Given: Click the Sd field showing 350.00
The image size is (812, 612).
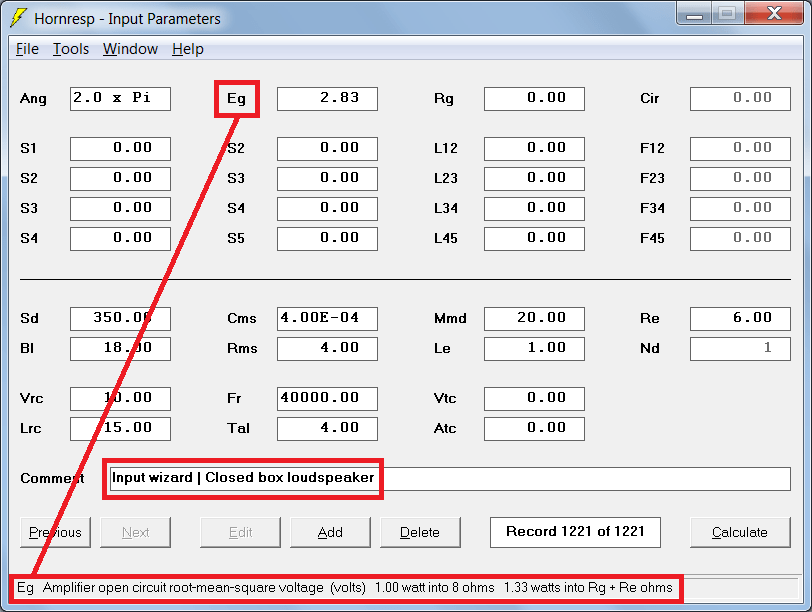Looking at the screenshot, I should [x=120, y=318].
